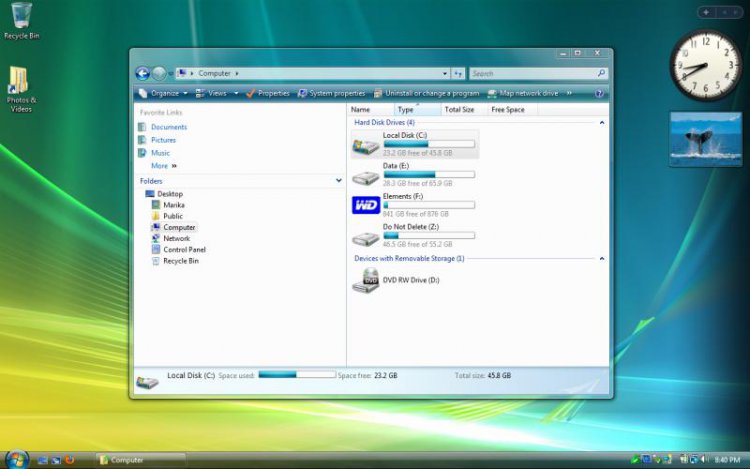This screenshot has width=750, height=469.
Task: Sort by the Type column header
Action: click(418, 110)
